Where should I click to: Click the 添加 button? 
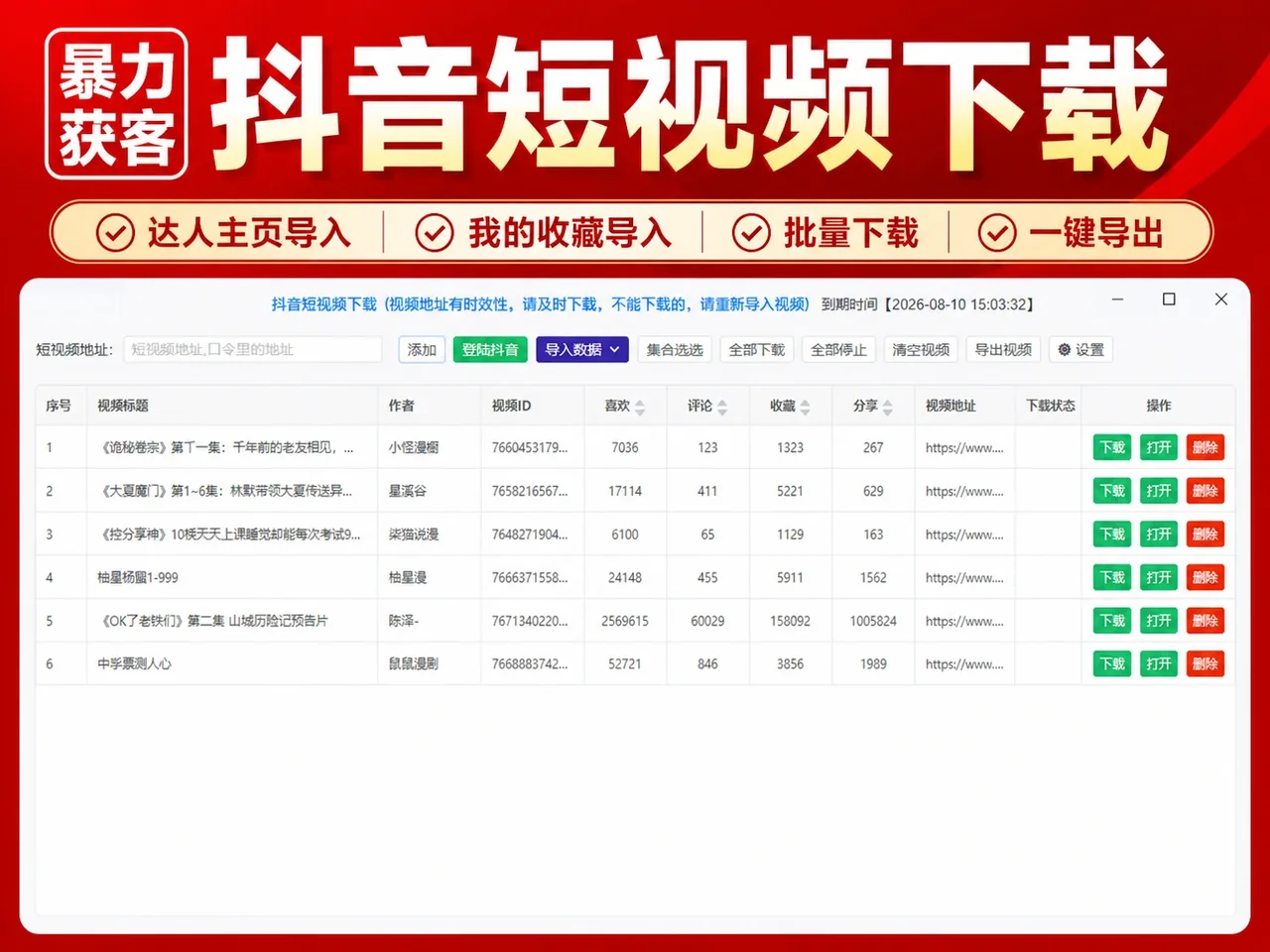422,350
